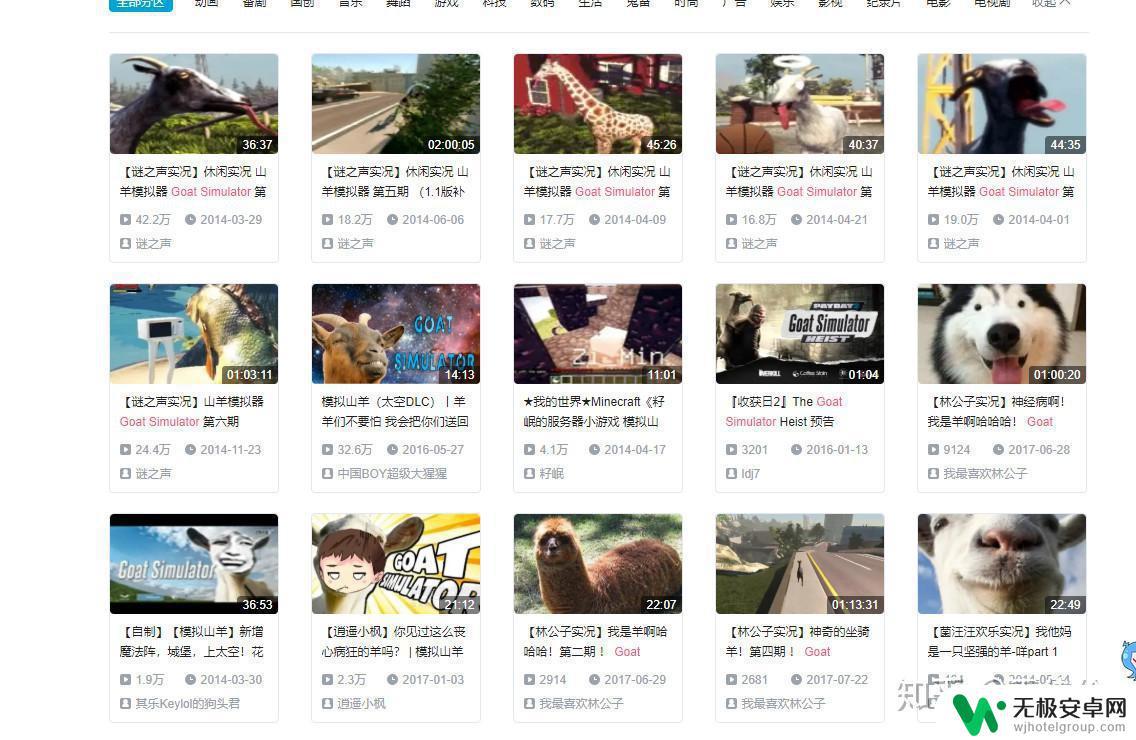Click the uploader icon beside 籽岷
Image resolution: width=1136 pixels, height=740 pixels.
point(530,474)
